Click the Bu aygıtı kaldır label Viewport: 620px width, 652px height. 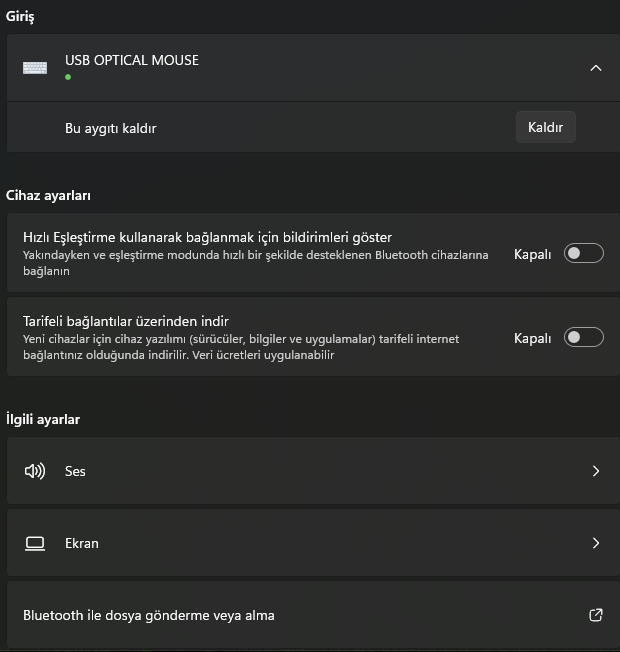[x=110, y=128]
